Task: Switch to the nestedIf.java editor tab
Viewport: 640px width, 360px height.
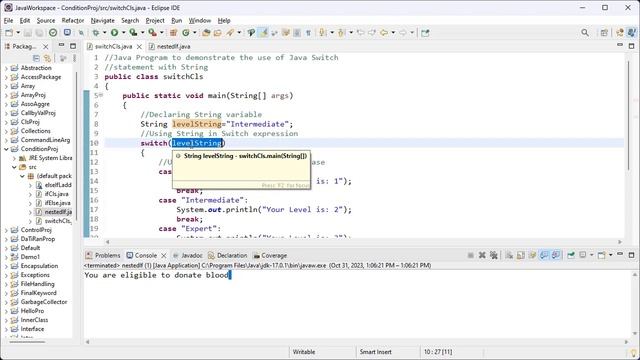Action: point(170,47)
